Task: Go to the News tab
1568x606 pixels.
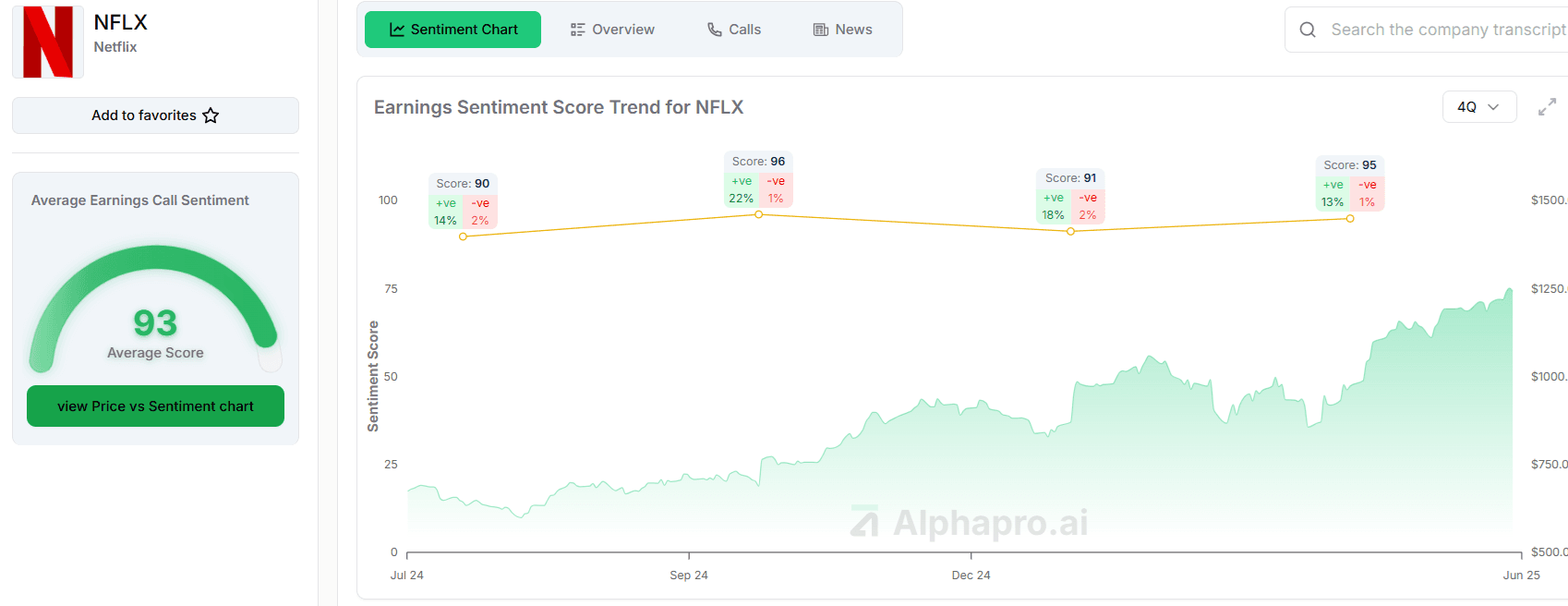Action: coord(842,30)
